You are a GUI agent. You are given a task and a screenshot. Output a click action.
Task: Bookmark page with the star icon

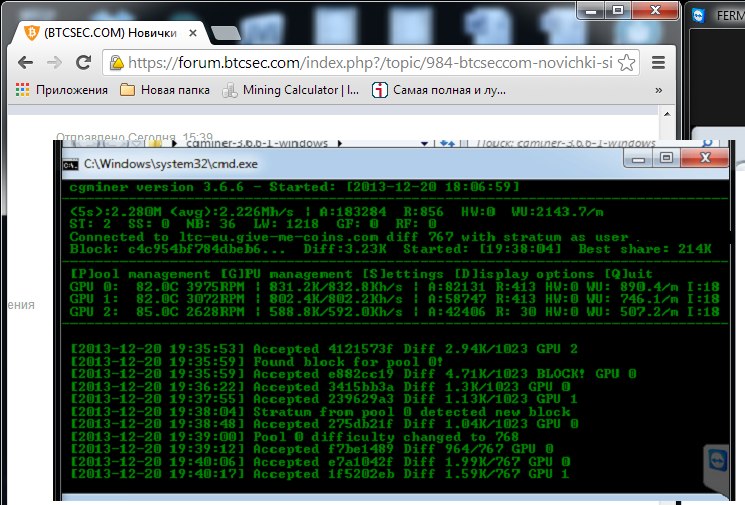click(x=627, y=63)
